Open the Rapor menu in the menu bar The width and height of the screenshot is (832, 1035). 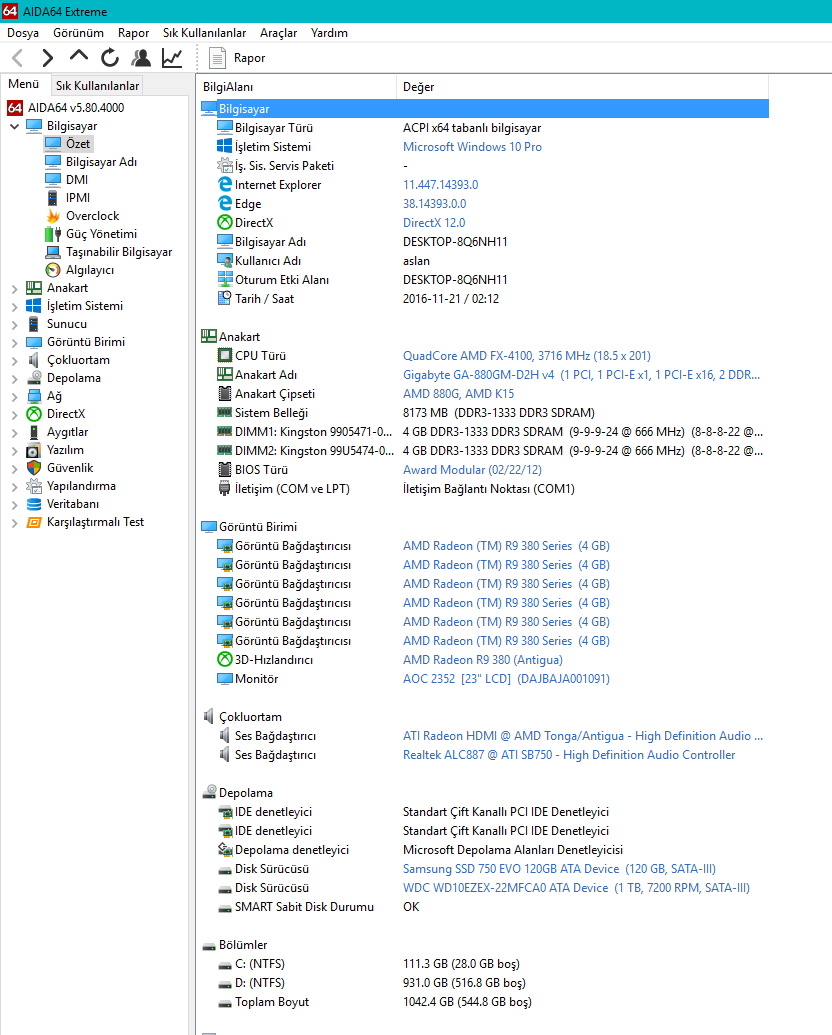pos(133,32)
